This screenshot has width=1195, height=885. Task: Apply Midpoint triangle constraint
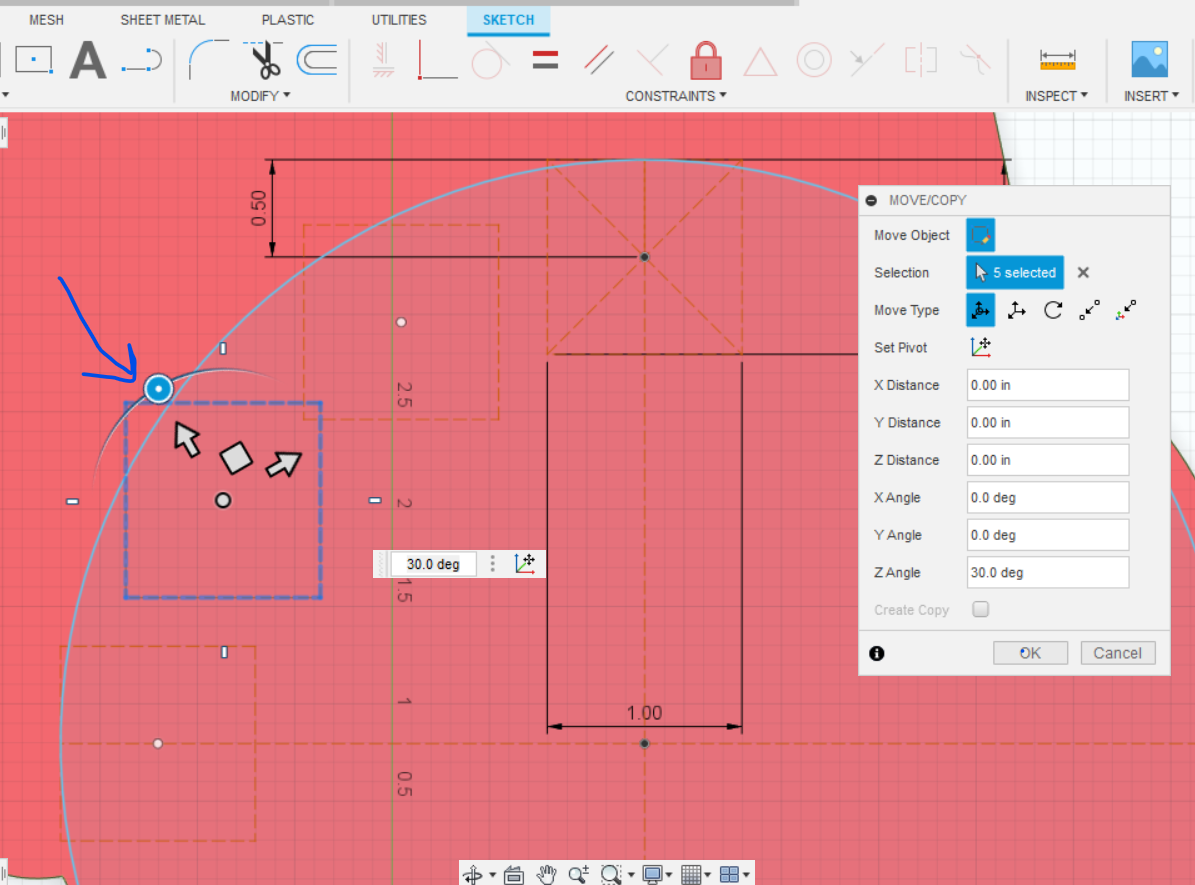[x=760, y=61]
